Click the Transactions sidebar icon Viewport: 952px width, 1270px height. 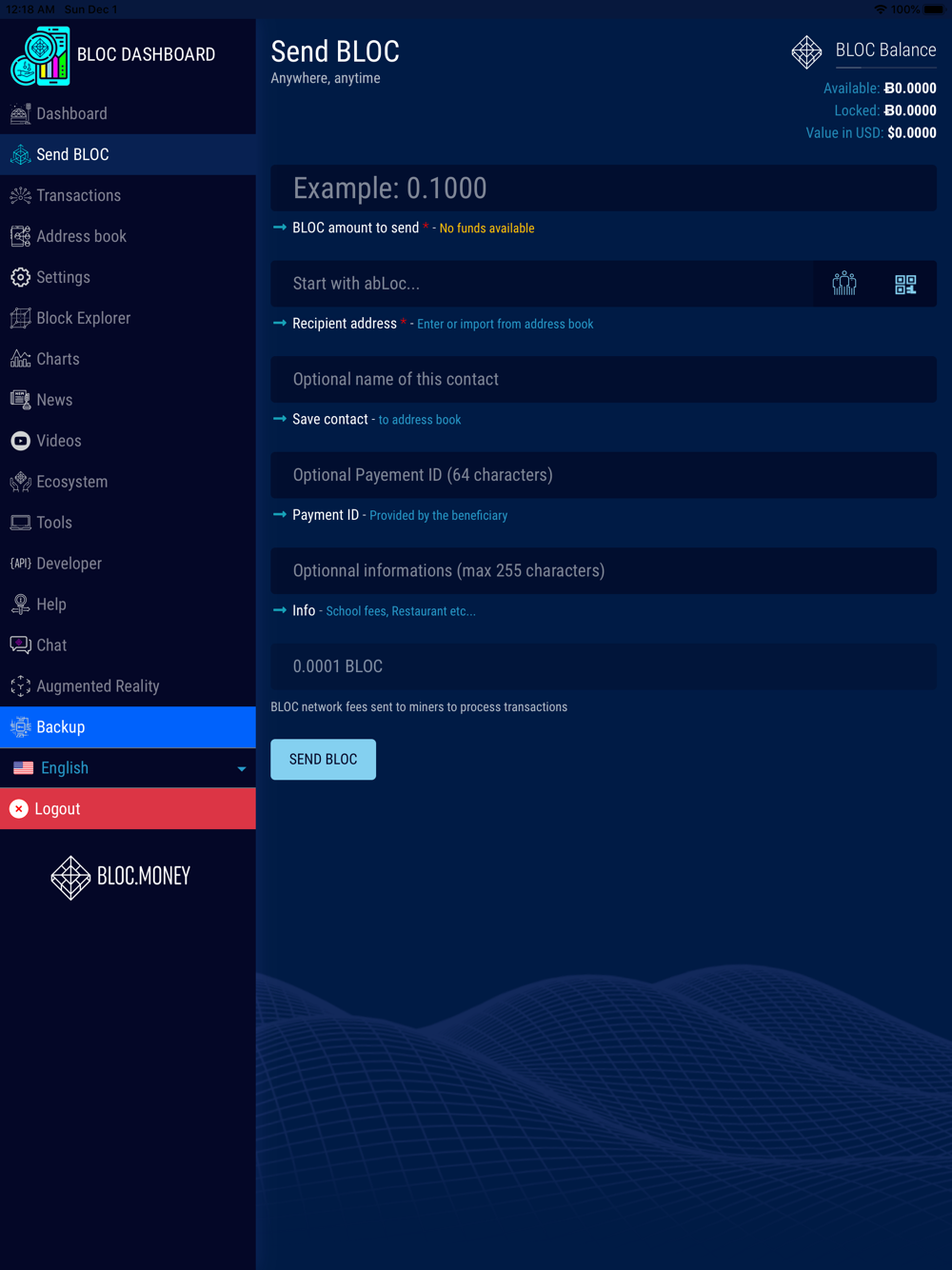[20, 196]
